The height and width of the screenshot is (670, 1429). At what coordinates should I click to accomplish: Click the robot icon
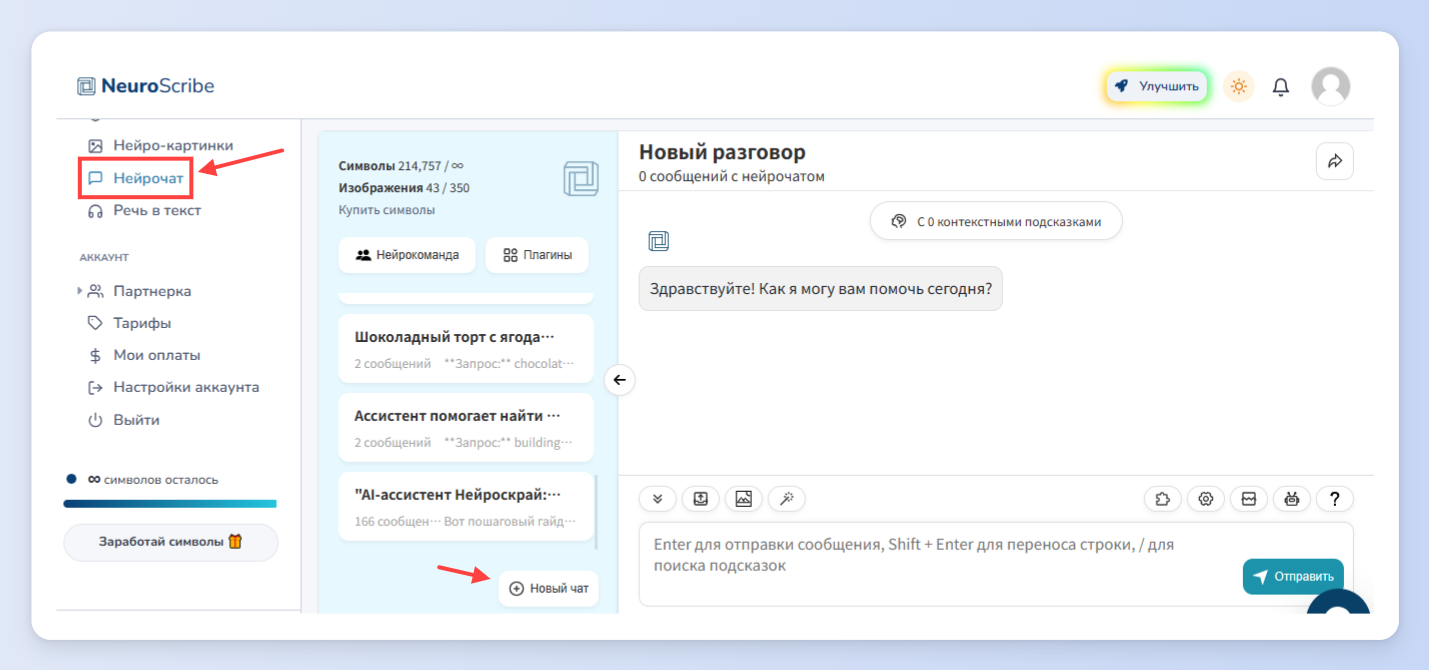pyautogui.click(x=1292, y=498)
